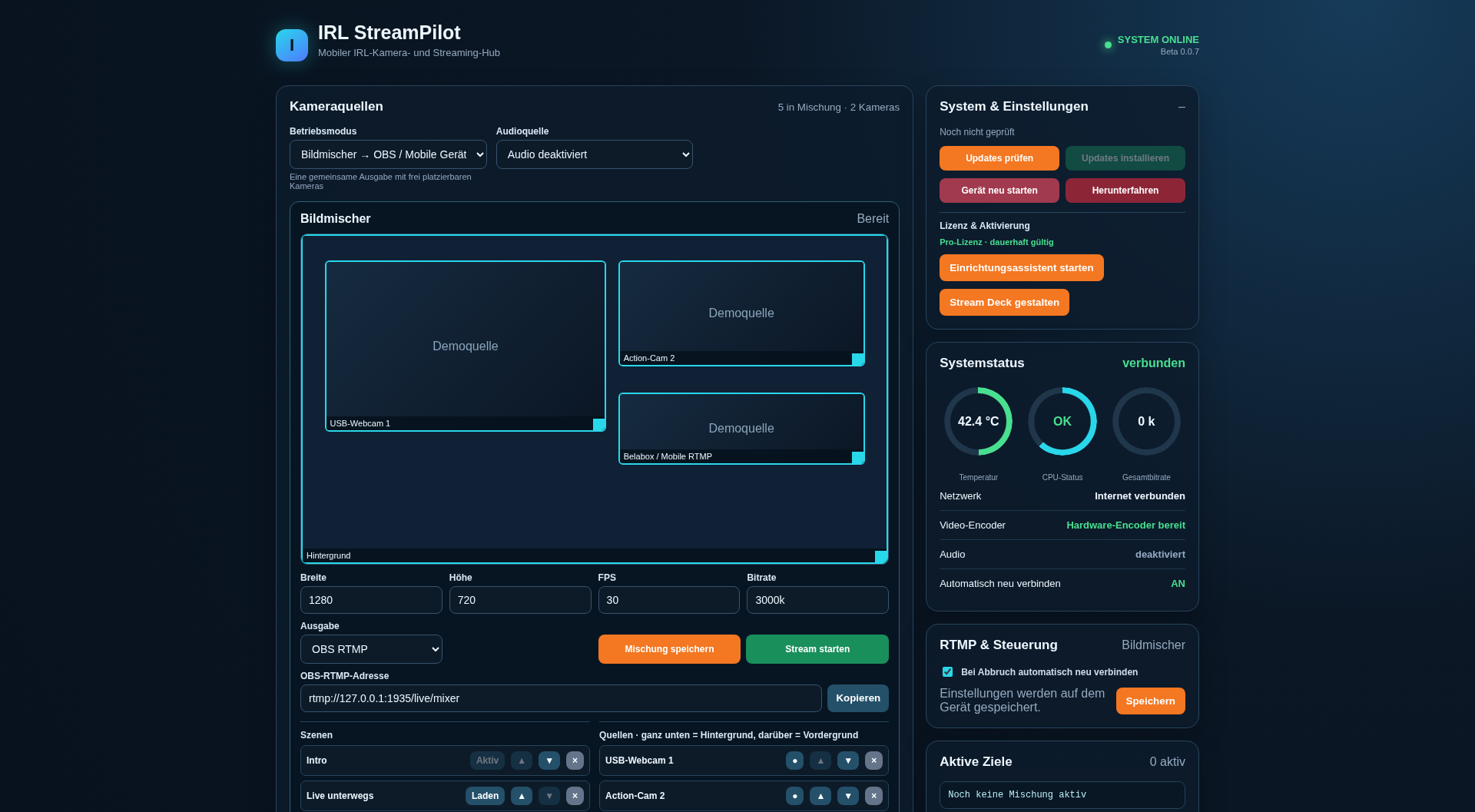Click the FPS input field
The width and height of the screenshot is (1475, 812).
point(669,600)
